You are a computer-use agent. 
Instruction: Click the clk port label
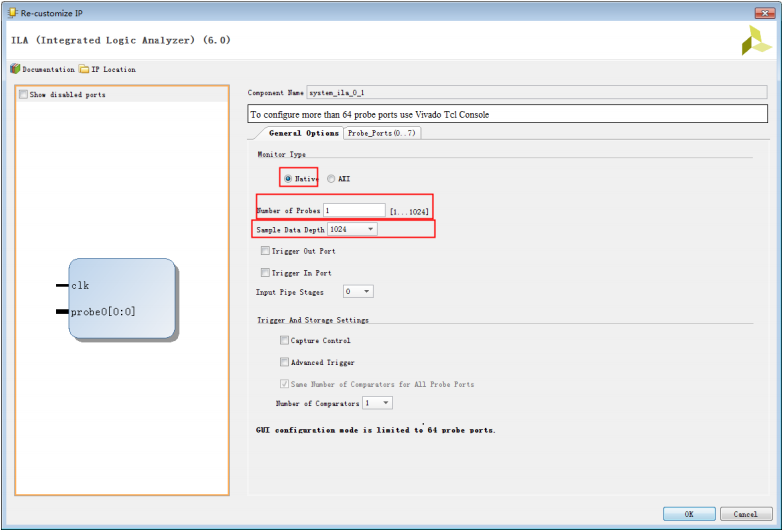[x=80, y=285]
